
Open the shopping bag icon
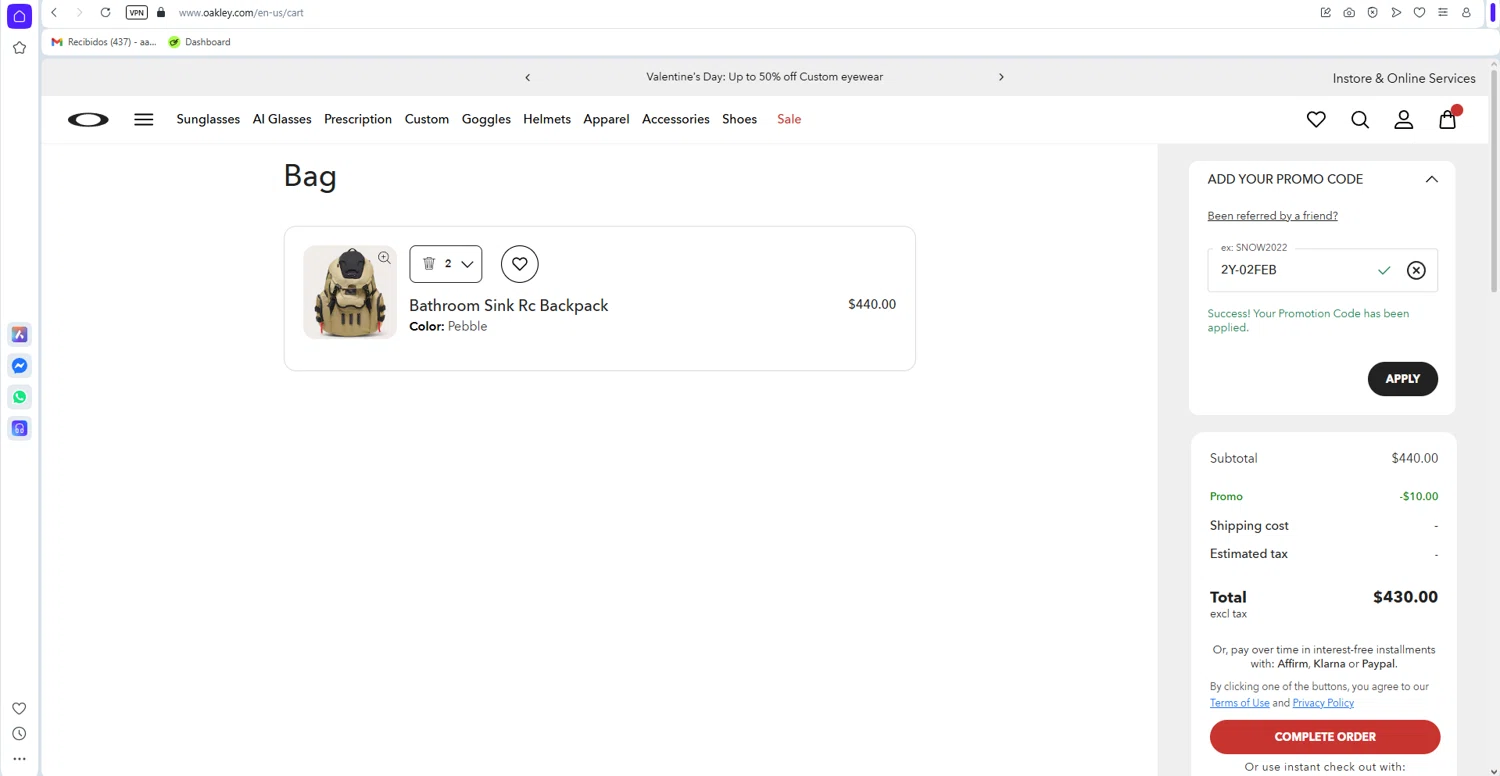point(1447,119)
